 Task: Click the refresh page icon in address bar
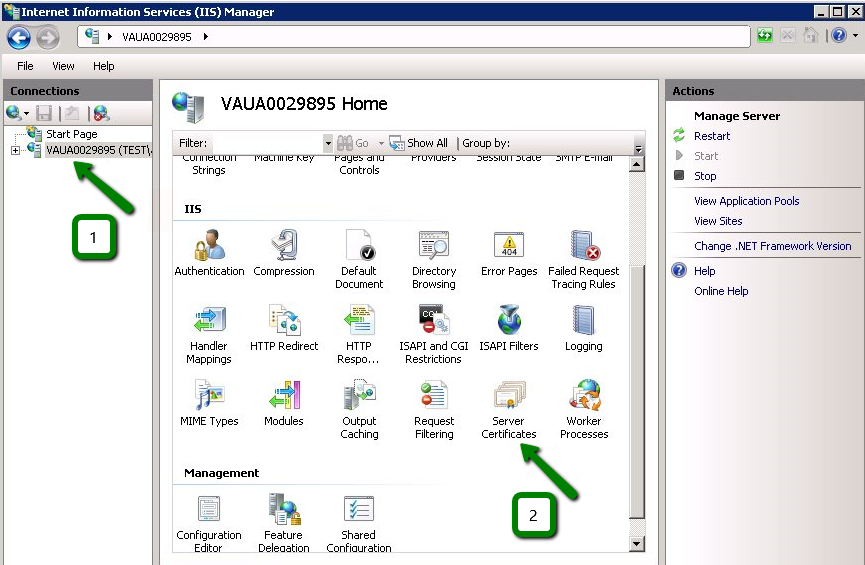click(x=765, y=36)
